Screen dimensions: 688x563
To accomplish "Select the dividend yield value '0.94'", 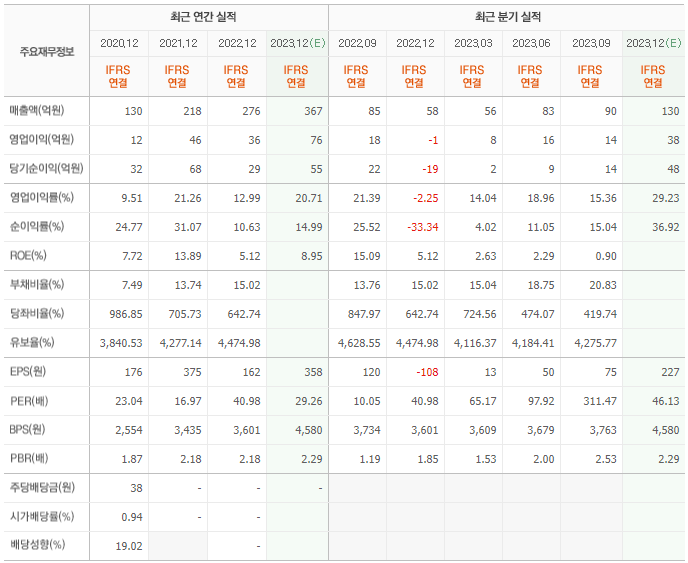I will [132, 517].
